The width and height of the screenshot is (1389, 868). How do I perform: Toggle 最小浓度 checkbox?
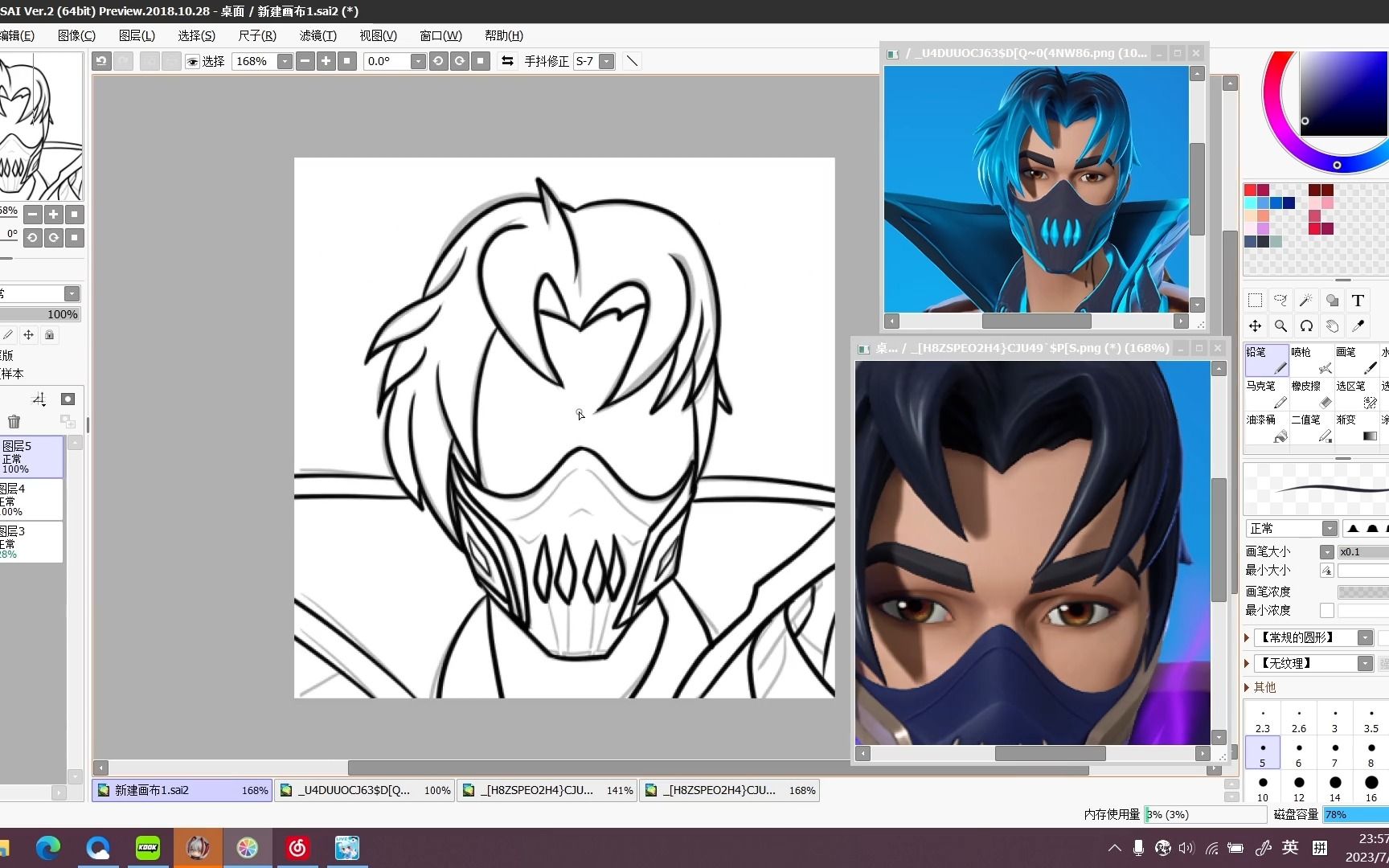click(x=1326, y=611)
